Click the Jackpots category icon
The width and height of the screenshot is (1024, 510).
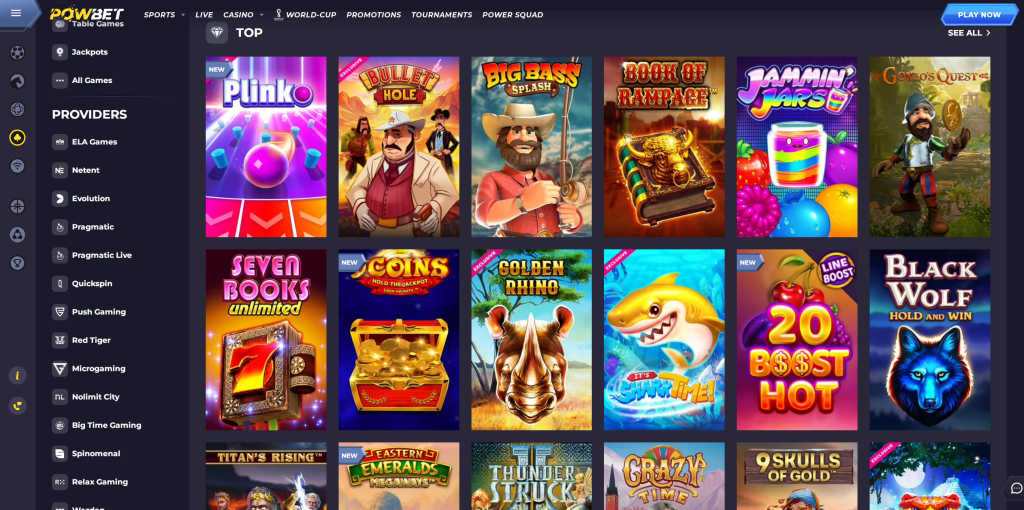point(60,52)
